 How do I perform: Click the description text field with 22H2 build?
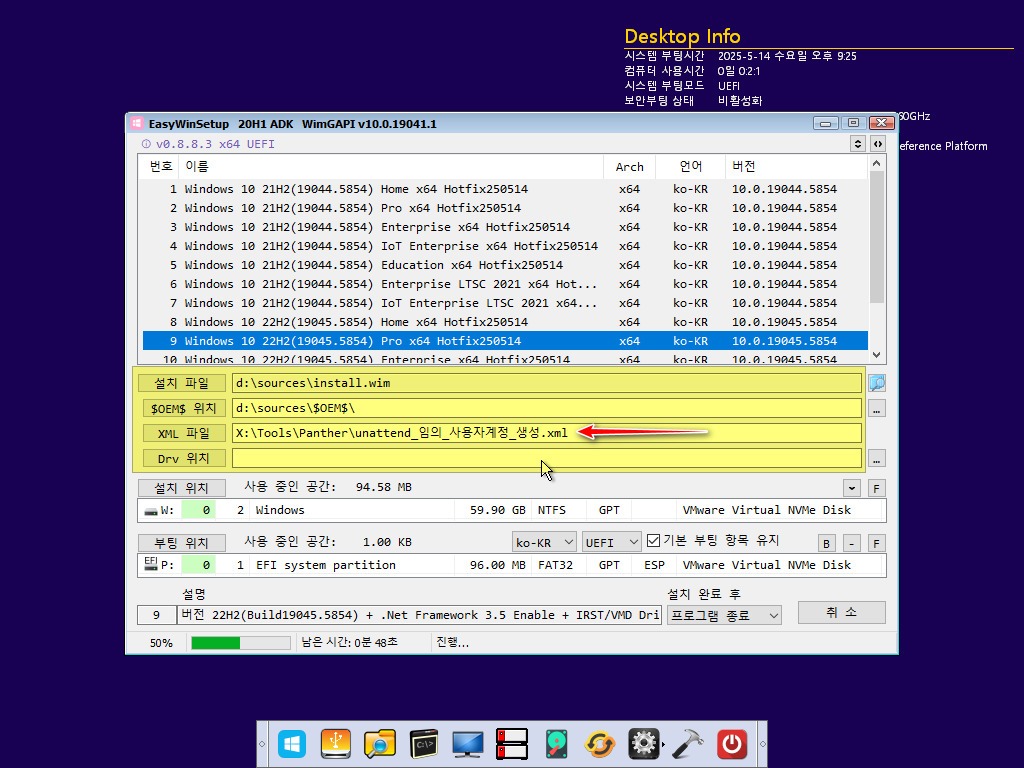(419, 615)
